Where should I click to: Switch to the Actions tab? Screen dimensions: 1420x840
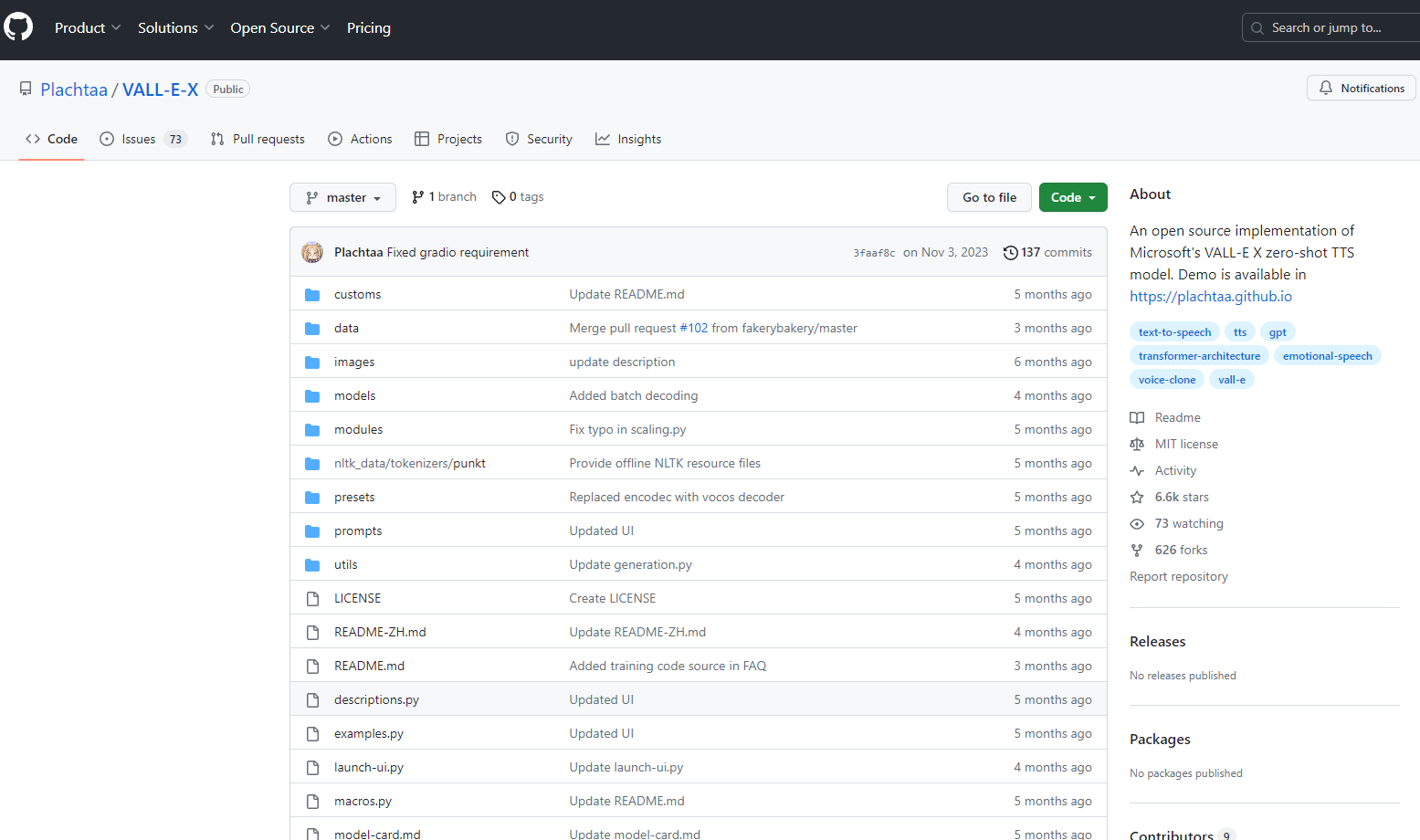(x=360, y=139)
